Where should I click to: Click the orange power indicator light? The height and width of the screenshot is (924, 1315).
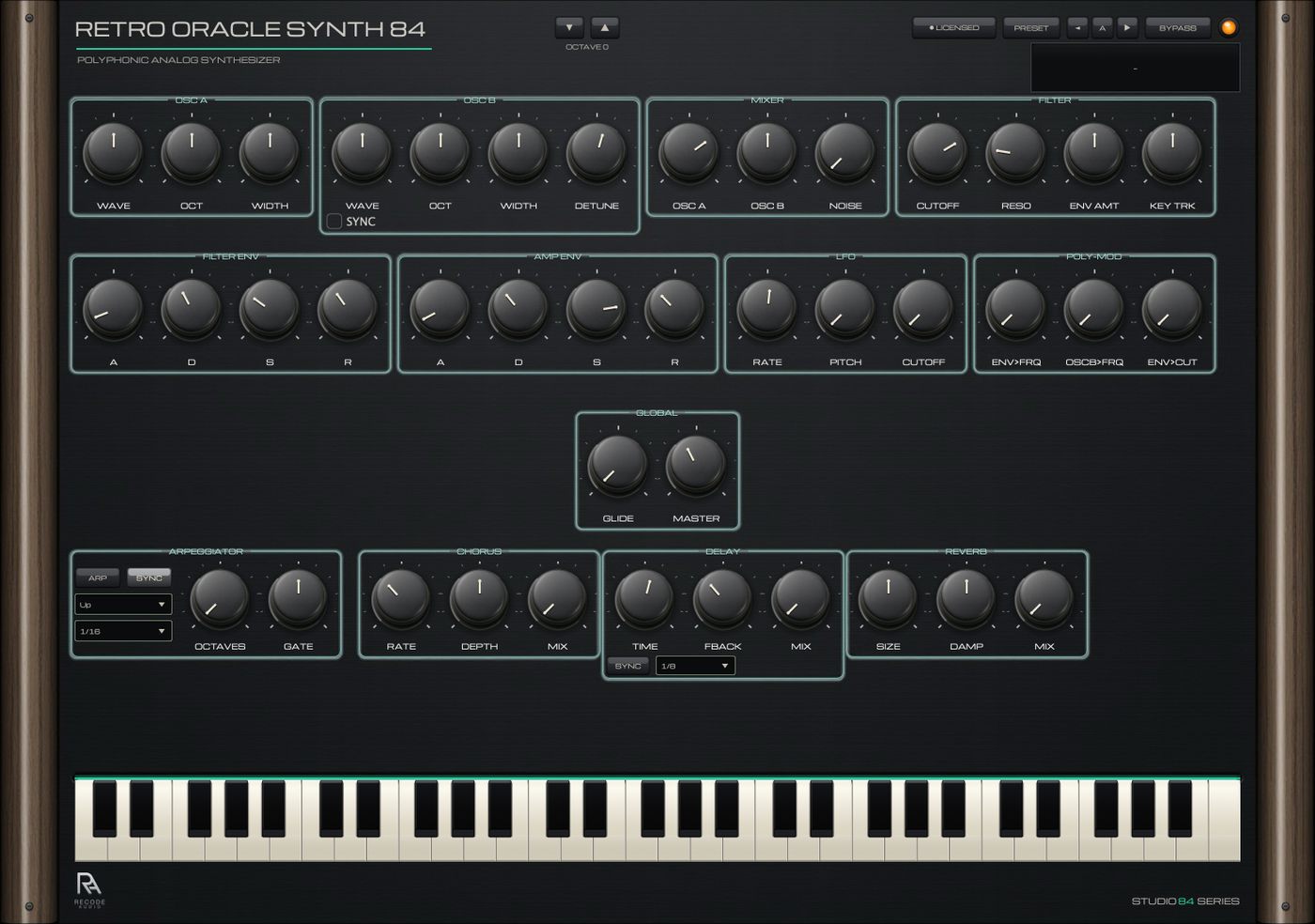click(1229, 28)
